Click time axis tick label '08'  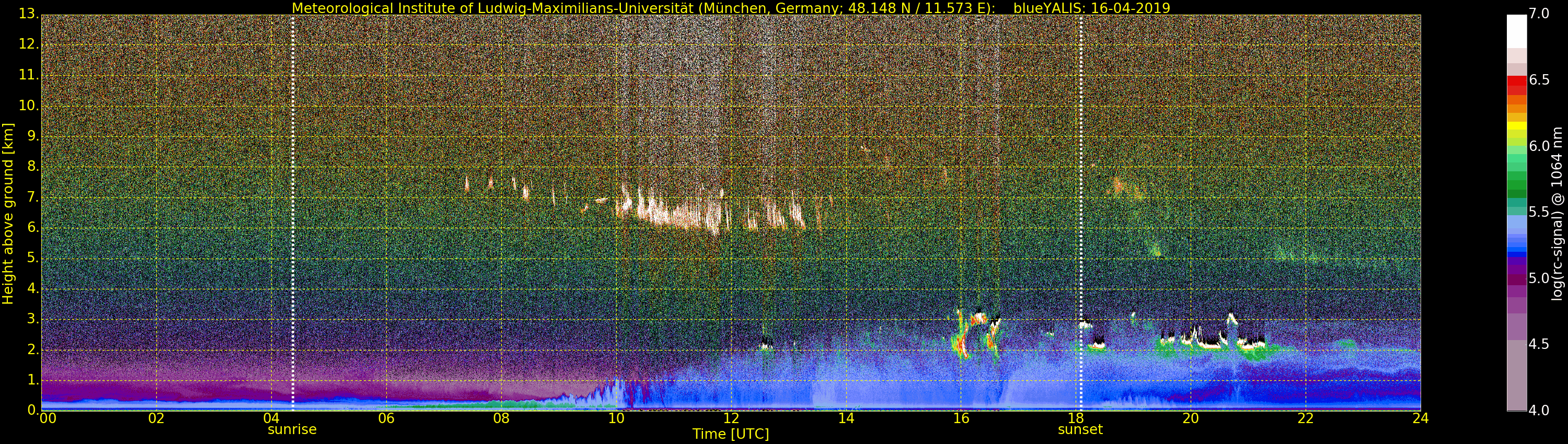501,418
